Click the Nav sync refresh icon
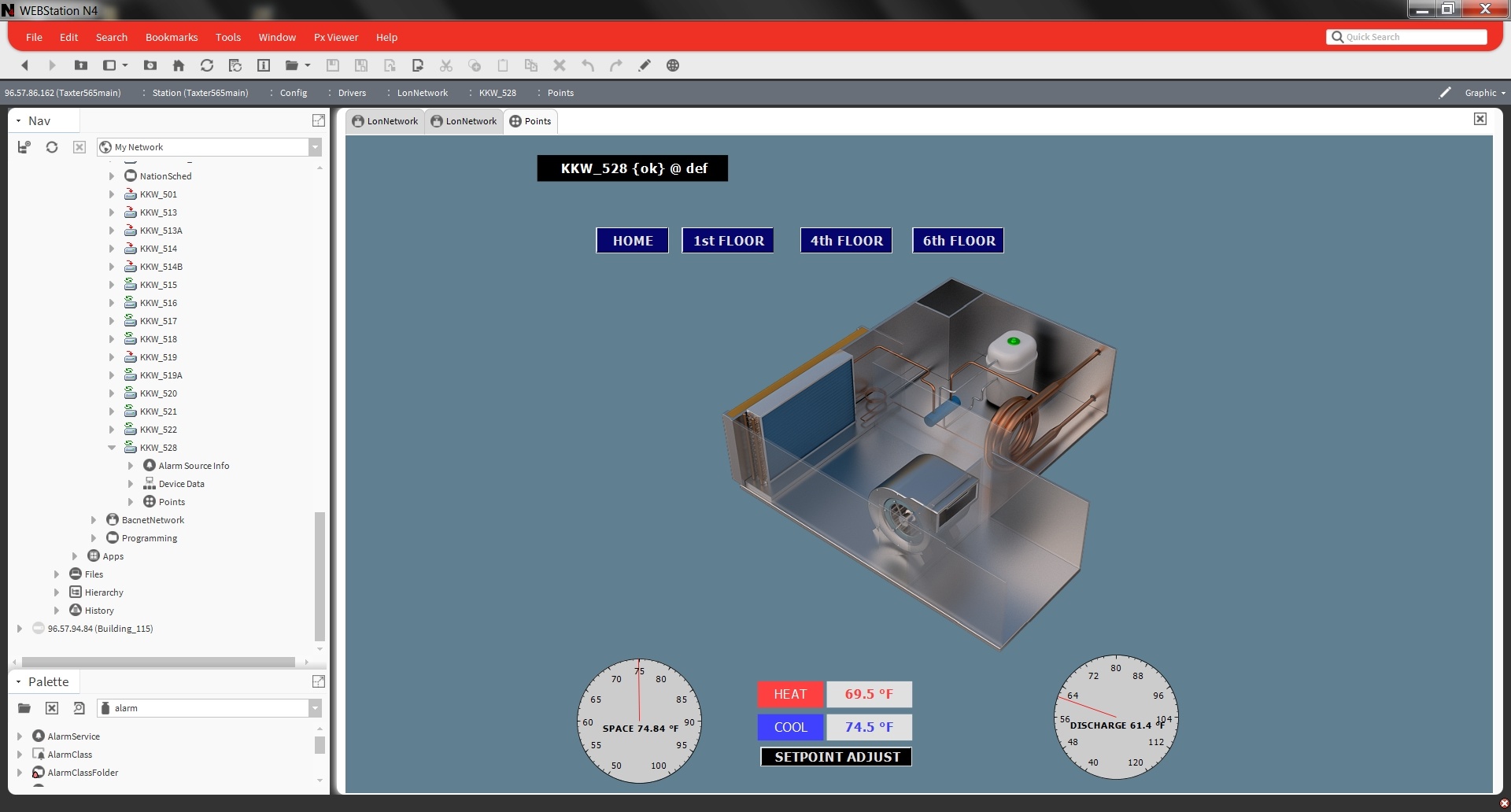Viewport: 1511px width, 812px height. tap(52, 147)
